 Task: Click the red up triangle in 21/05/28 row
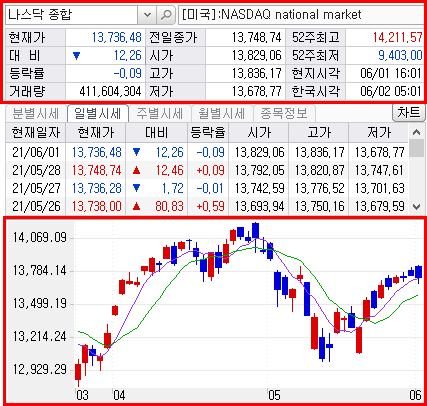[136, 170]
